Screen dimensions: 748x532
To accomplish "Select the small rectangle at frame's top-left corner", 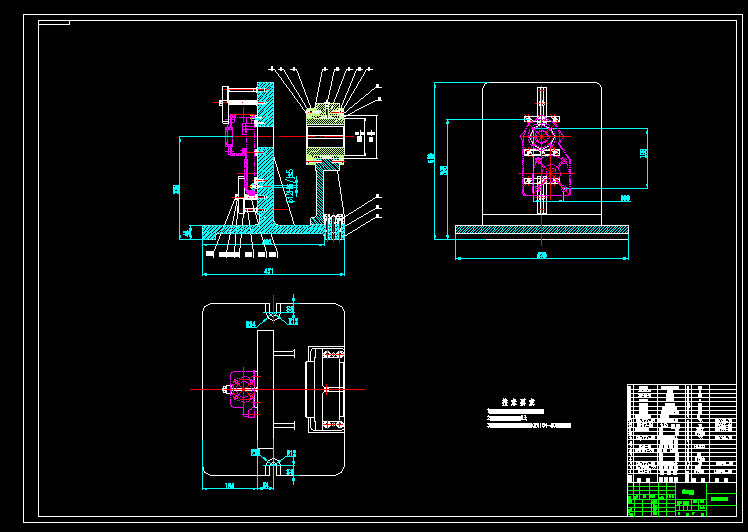I will [54, 22].
